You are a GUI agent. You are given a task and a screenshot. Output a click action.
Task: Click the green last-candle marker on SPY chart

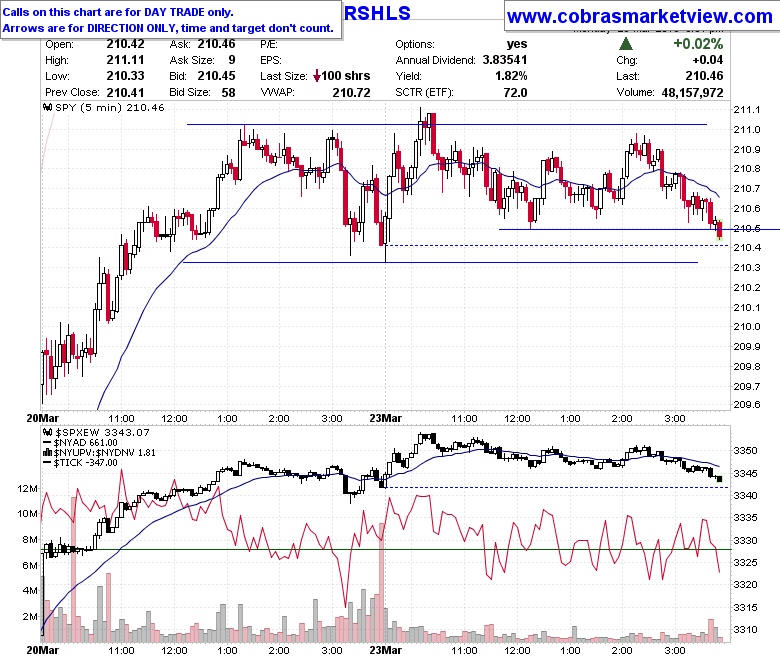(719, 230)
